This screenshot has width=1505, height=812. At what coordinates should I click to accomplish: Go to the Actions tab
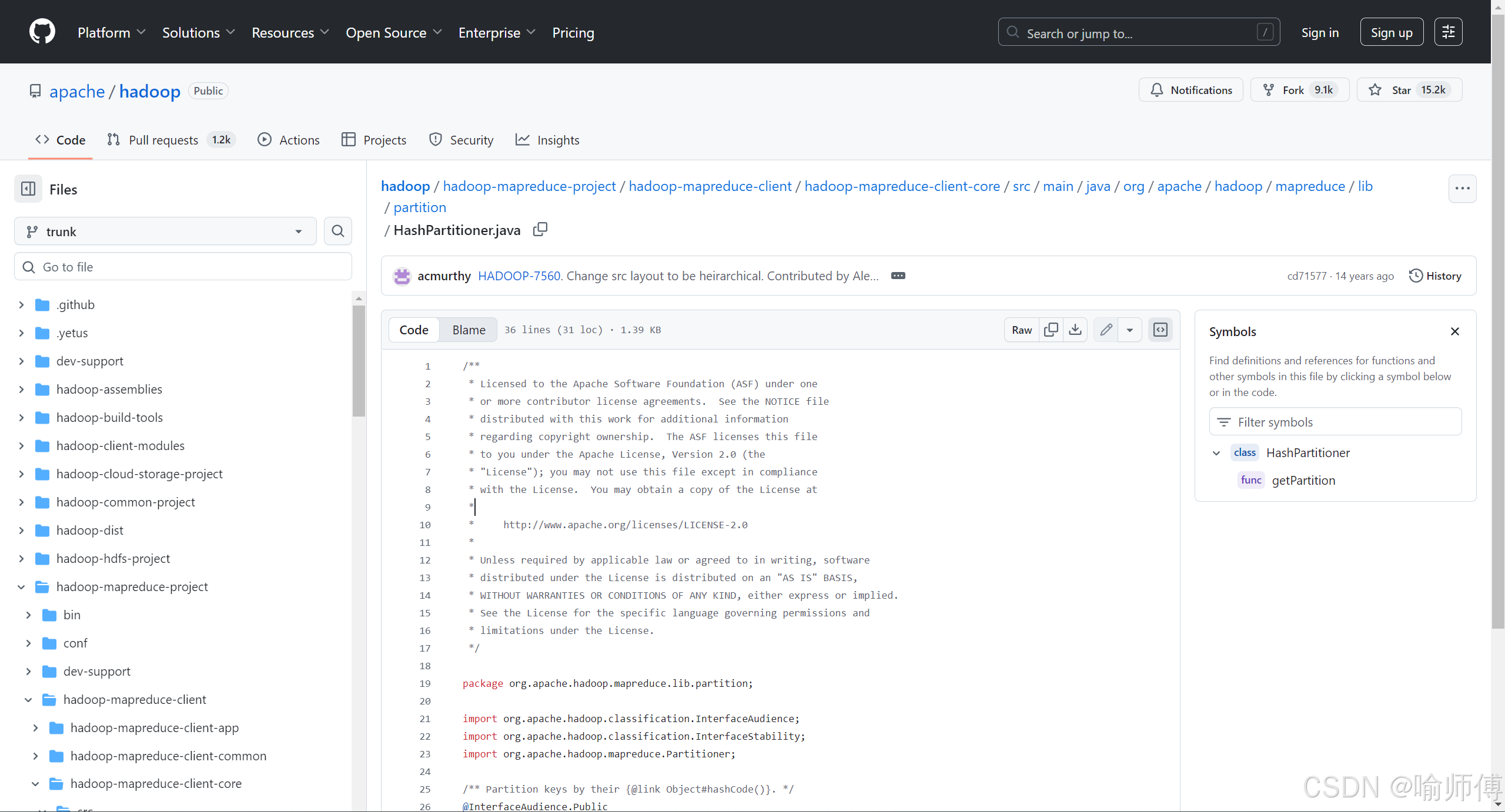pos(288,140)
